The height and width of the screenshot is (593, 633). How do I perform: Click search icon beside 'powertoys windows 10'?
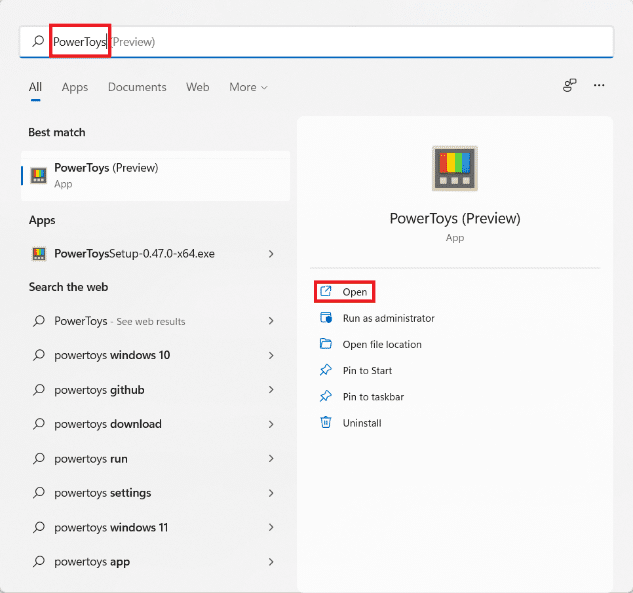point(39,355)
